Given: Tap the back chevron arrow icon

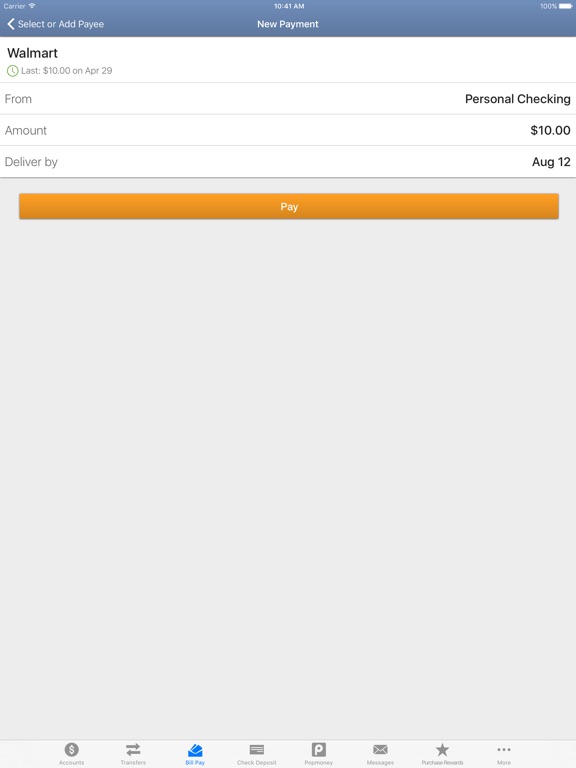Looking at the screenshot, I should 11,24.
